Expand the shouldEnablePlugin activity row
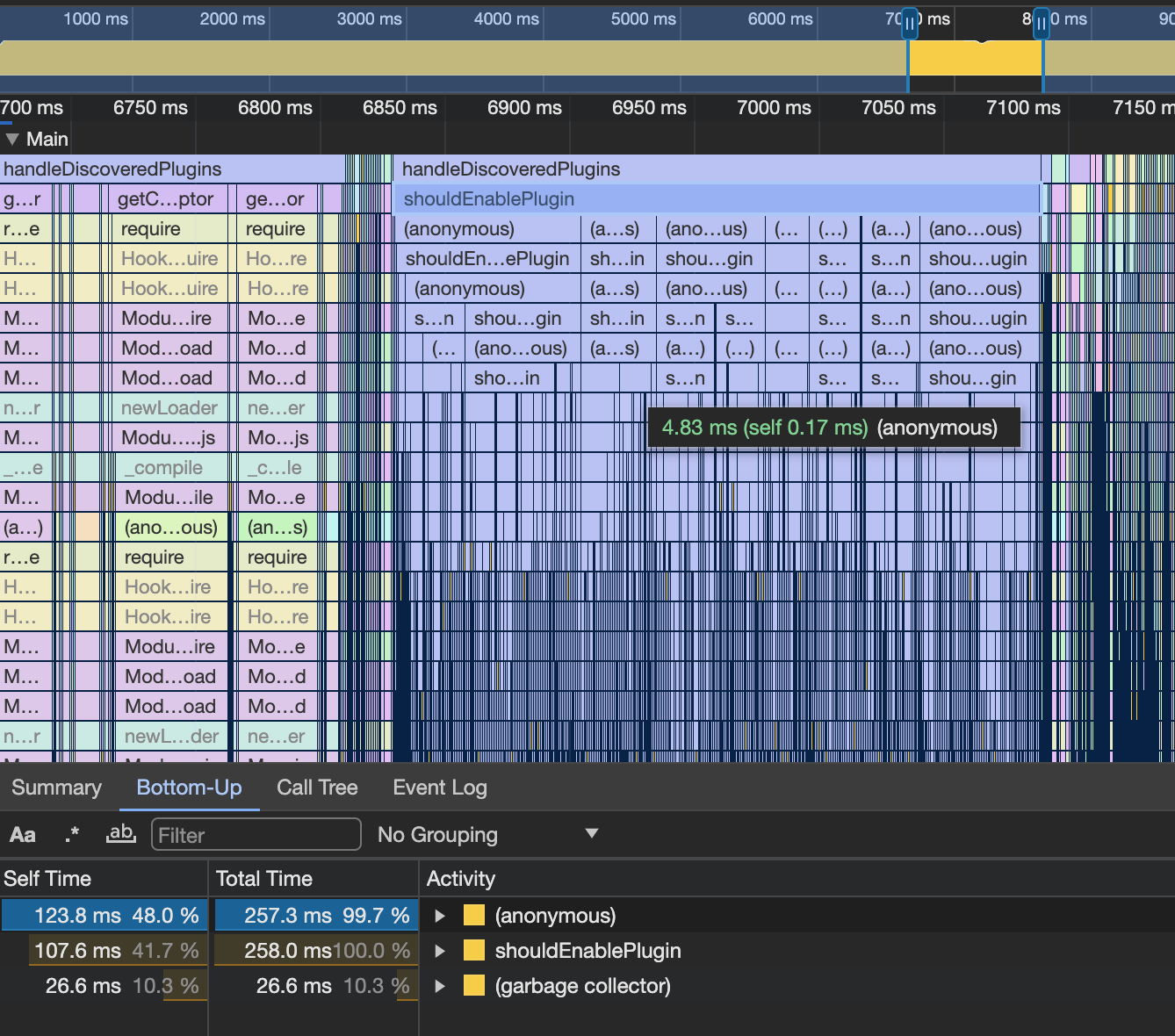The width and height of the screenshot is (1175, 1036). point(440,951)
